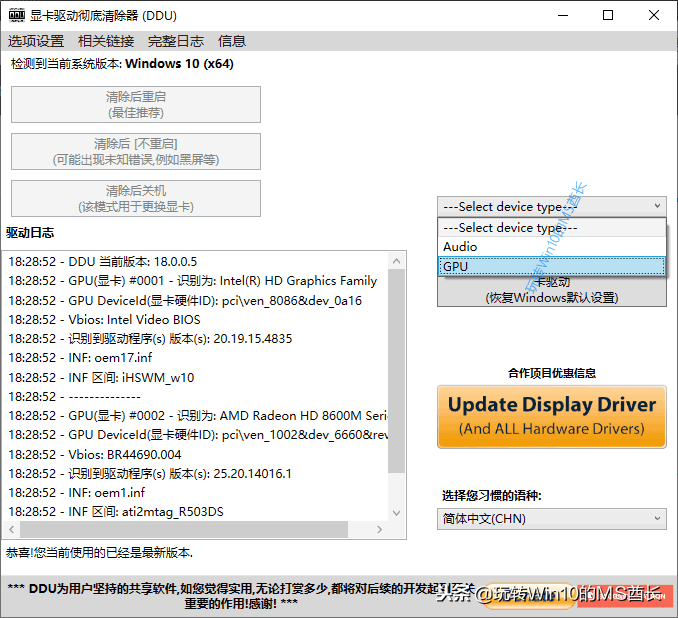Screen dimensions: 678x618
Task: Click the horizontal scrollbar thumb in log
Action: 184,529
